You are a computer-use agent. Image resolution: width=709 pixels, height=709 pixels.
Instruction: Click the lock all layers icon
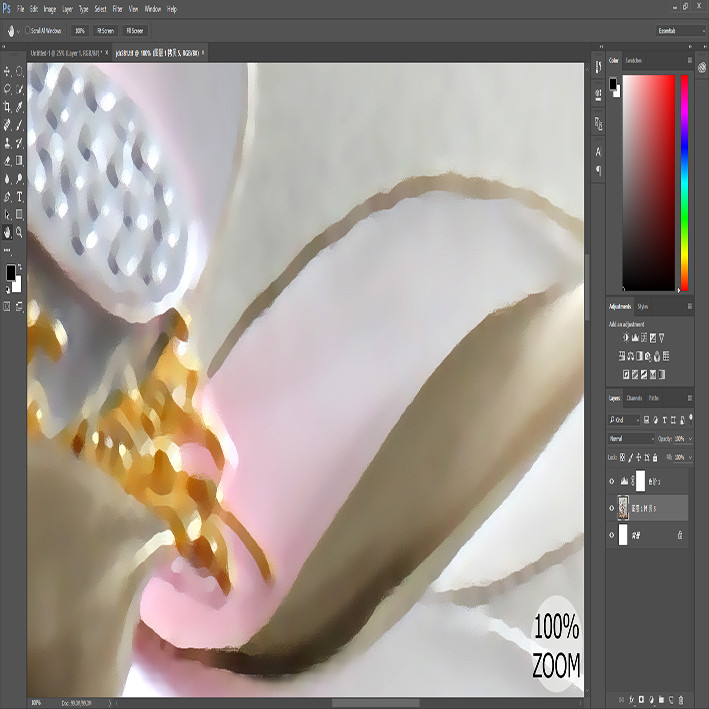point(655,458)
